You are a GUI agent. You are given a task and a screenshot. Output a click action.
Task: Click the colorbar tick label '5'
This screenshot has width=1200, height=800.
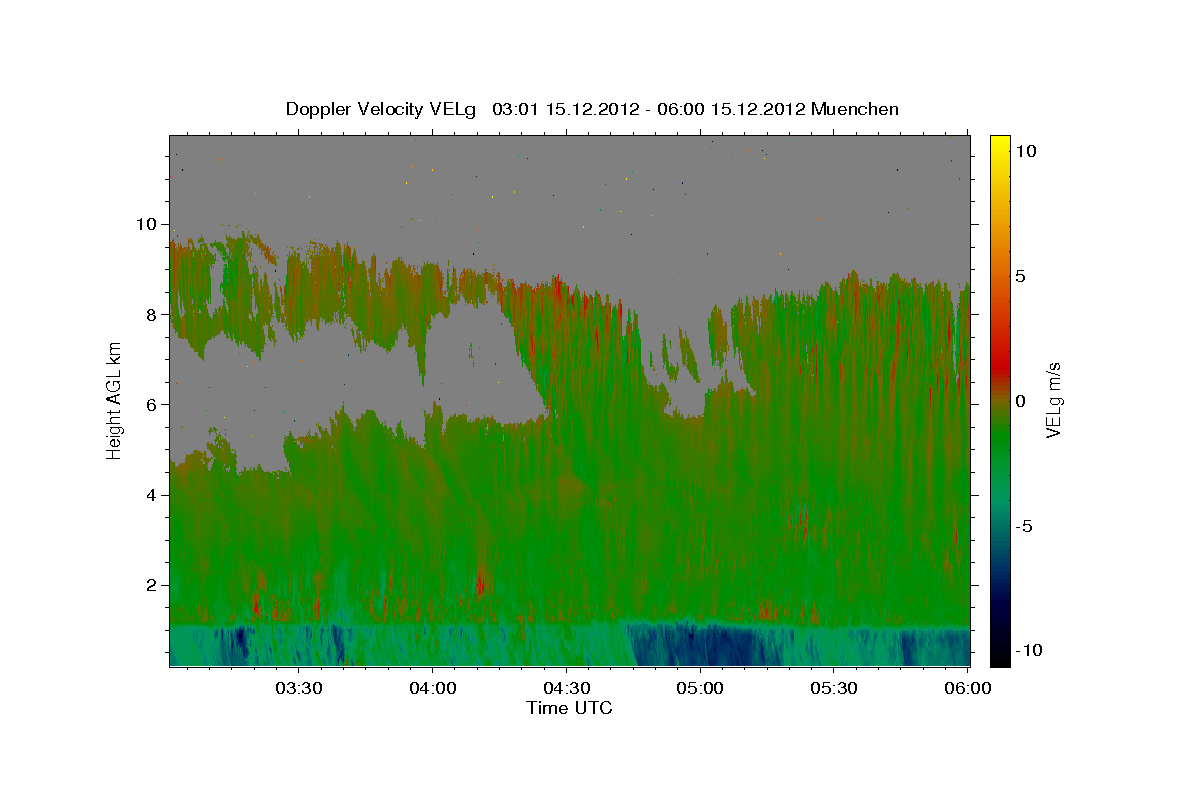[1020, 276]
